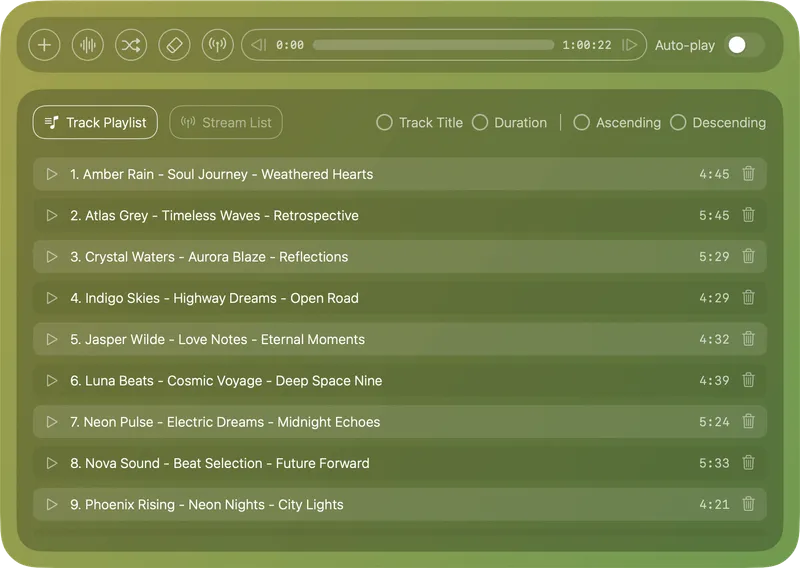Click the 4:32 duration value
Image resolution: width=800 pixels, height=568 pixels.
[714, 339]
